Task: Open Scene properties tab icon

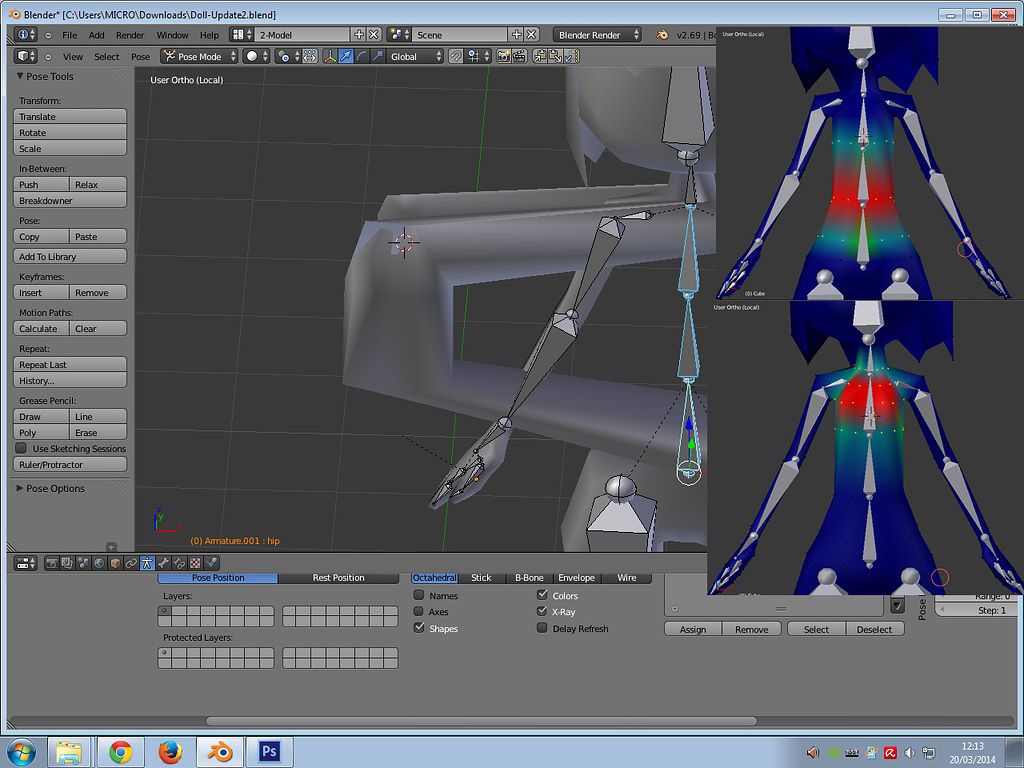Action: click(83, 563)
